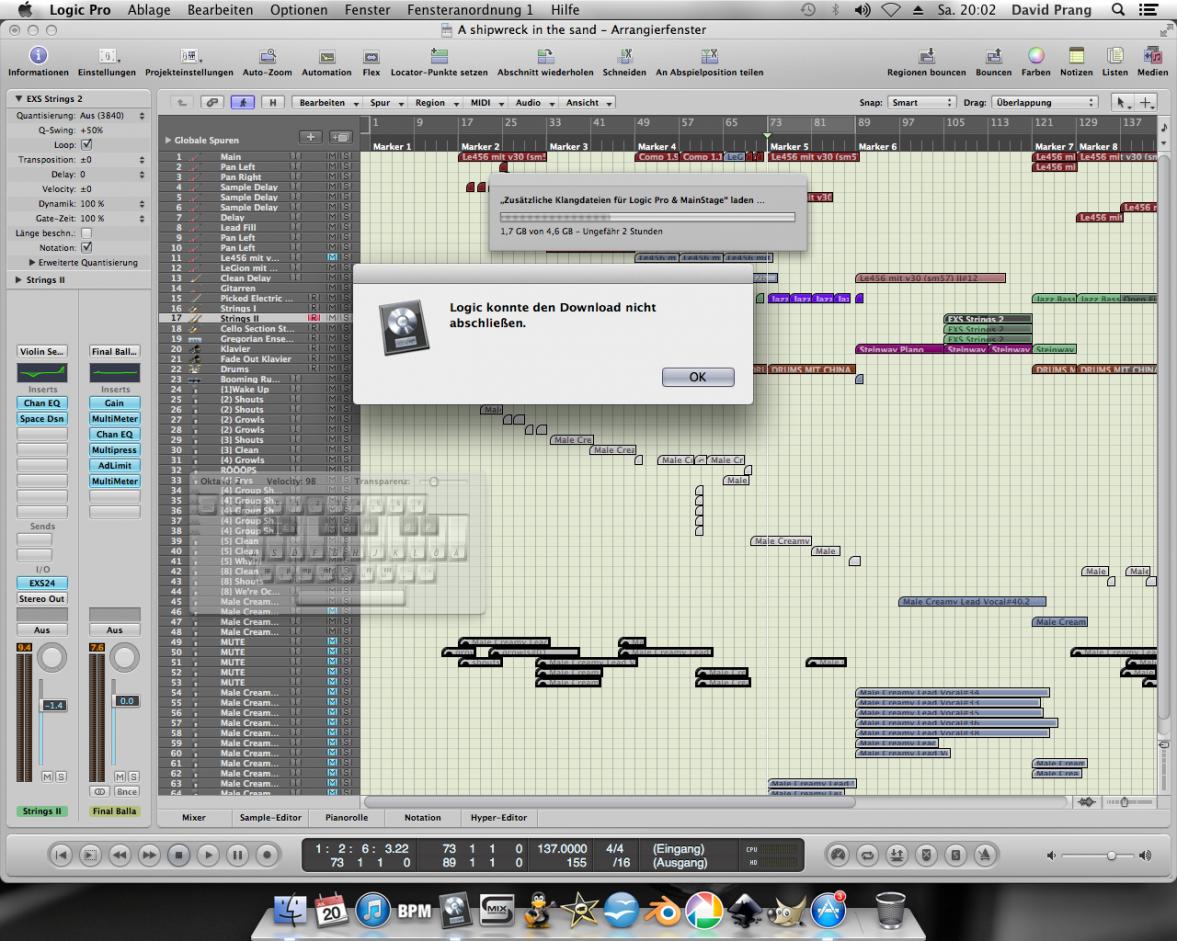Unmute track 11 Le456 mit v...
The height and width of the screenshot is (941, 1177).
332,257
